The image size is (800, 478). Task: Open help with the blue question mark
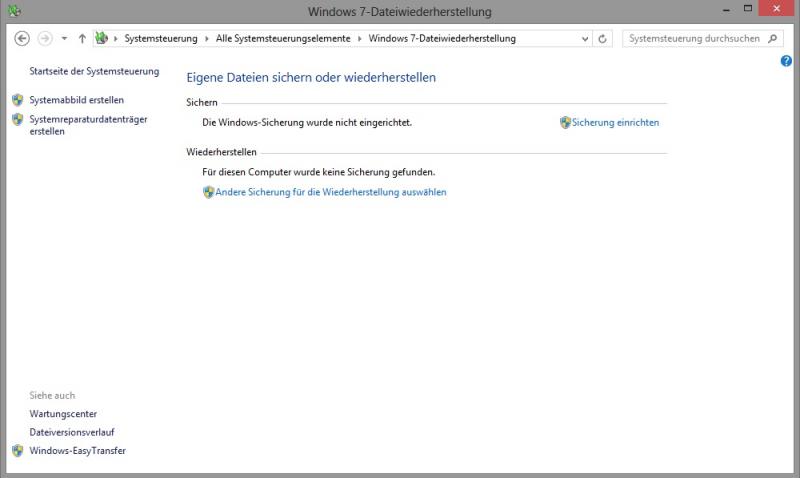coord(786,61)
